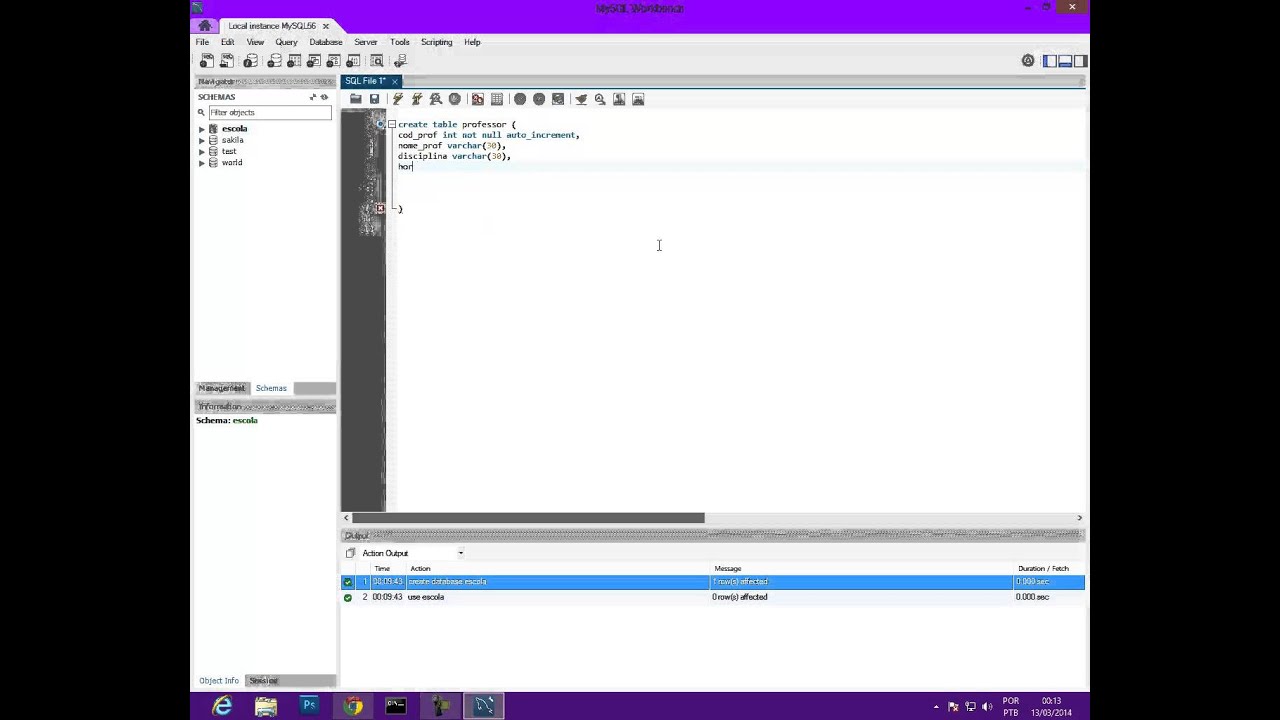Expand the escola schema

(202, 129)
